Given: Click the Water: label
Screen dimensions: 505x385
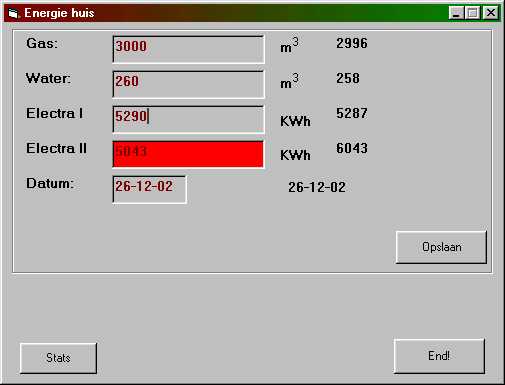Looking at the screenshot, I should point(48,79).
